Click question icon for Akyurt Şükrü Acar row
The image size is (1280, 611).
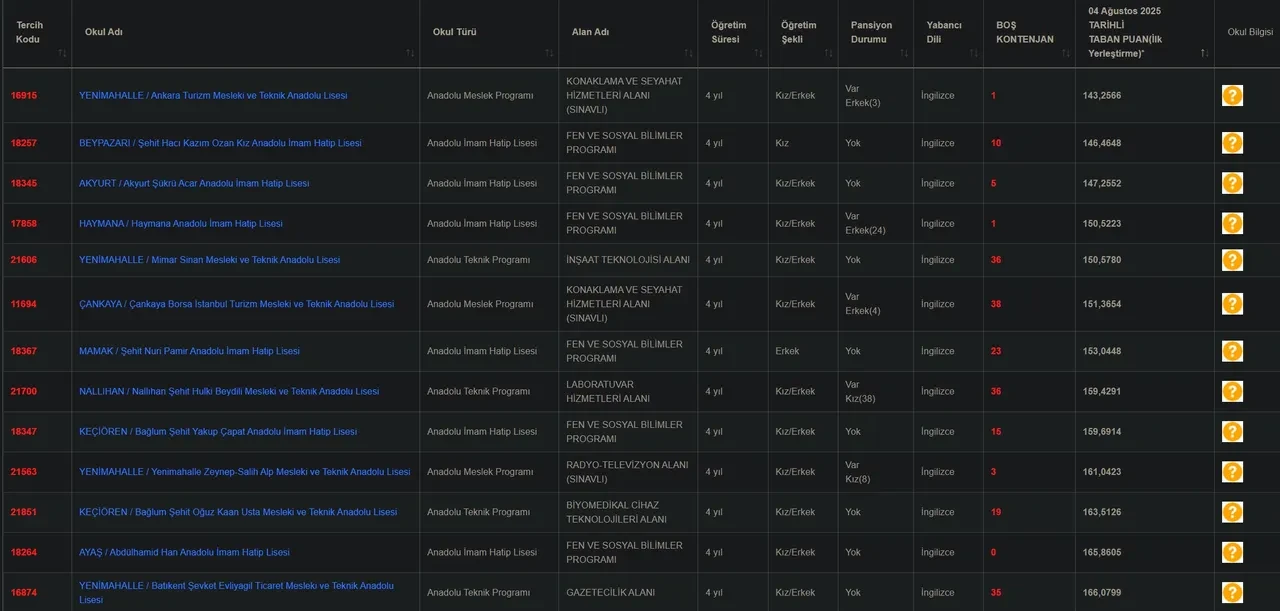1232,183
